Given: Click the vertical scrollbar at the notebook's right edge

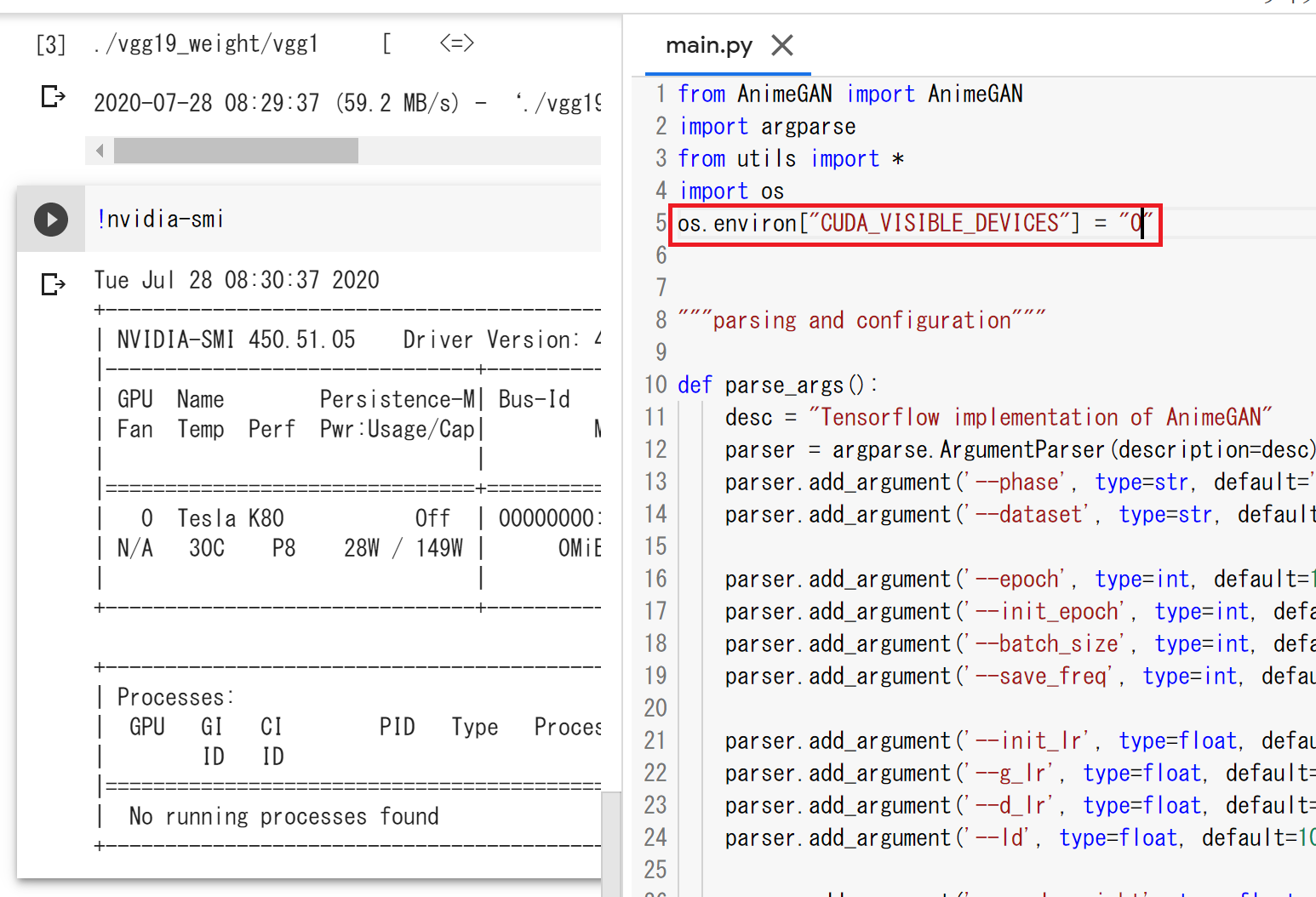Looking at the screenshot, I should coord(610,843).
